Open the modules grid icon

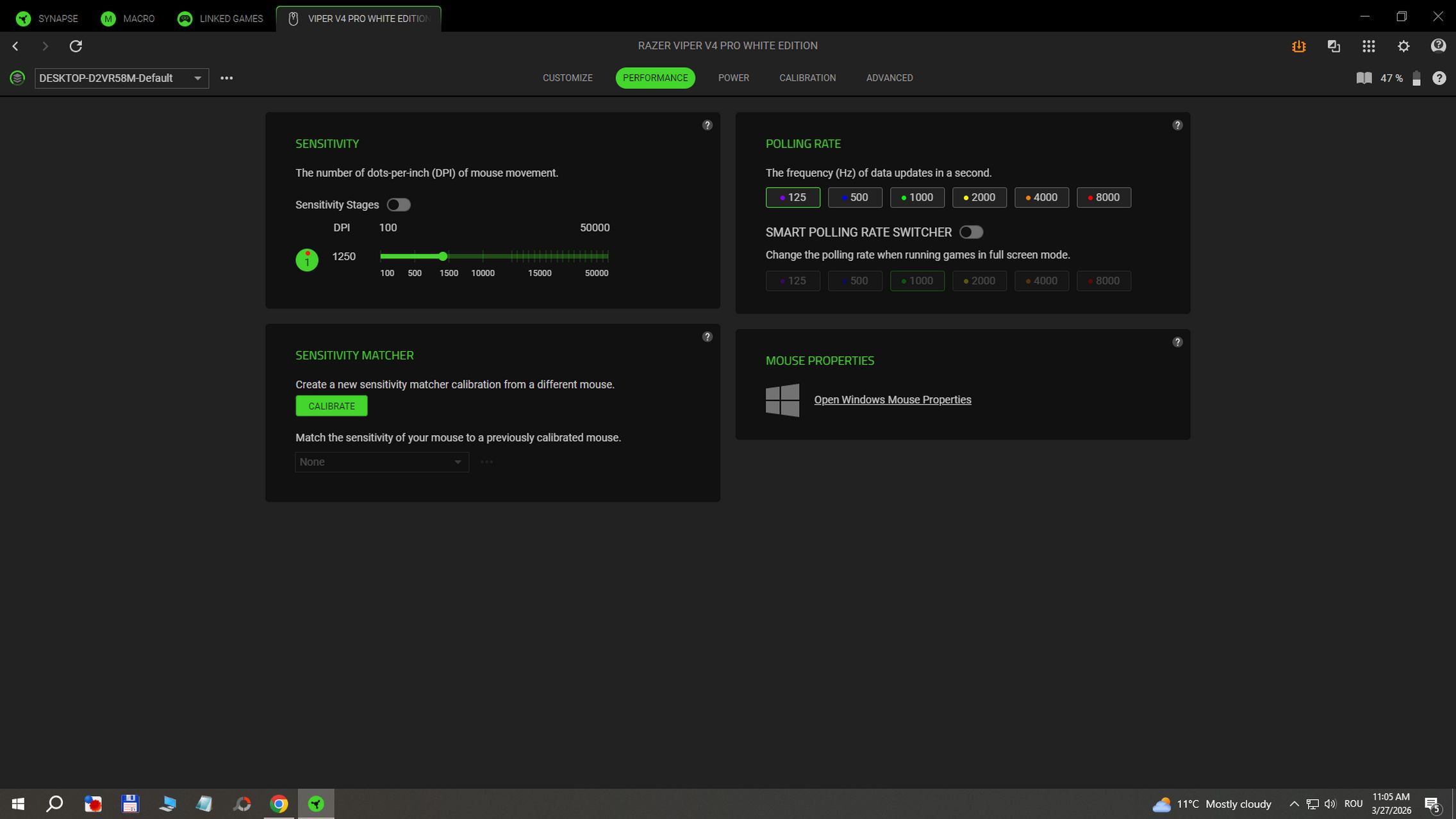point(1368,46)
